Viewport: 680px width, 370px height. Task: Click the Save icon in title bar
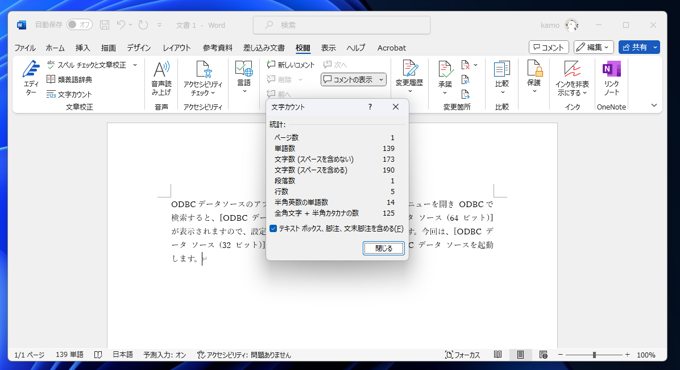105,25
